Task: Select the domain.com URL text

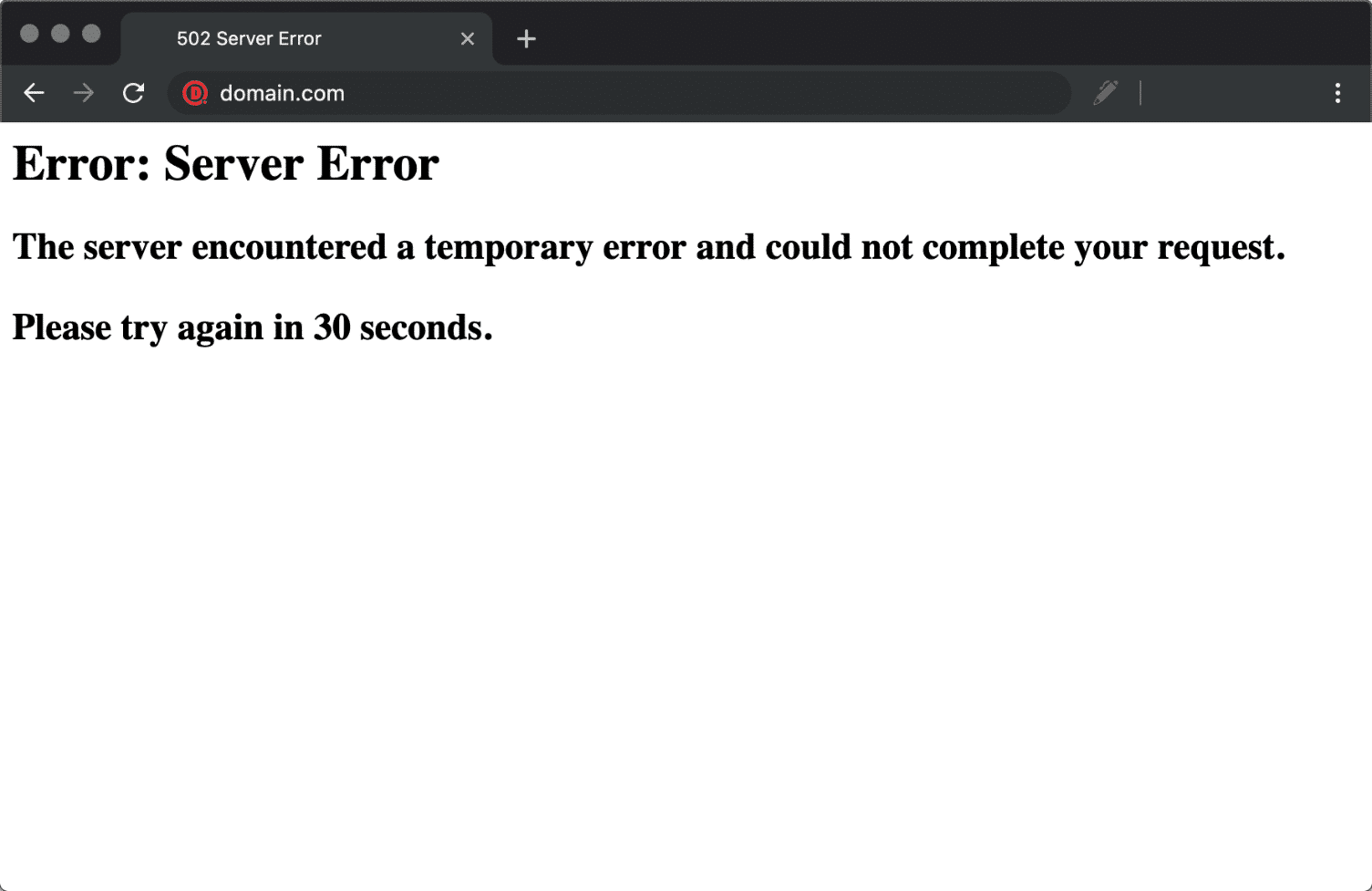Action: pyautogui.click(x=281, y=92)
